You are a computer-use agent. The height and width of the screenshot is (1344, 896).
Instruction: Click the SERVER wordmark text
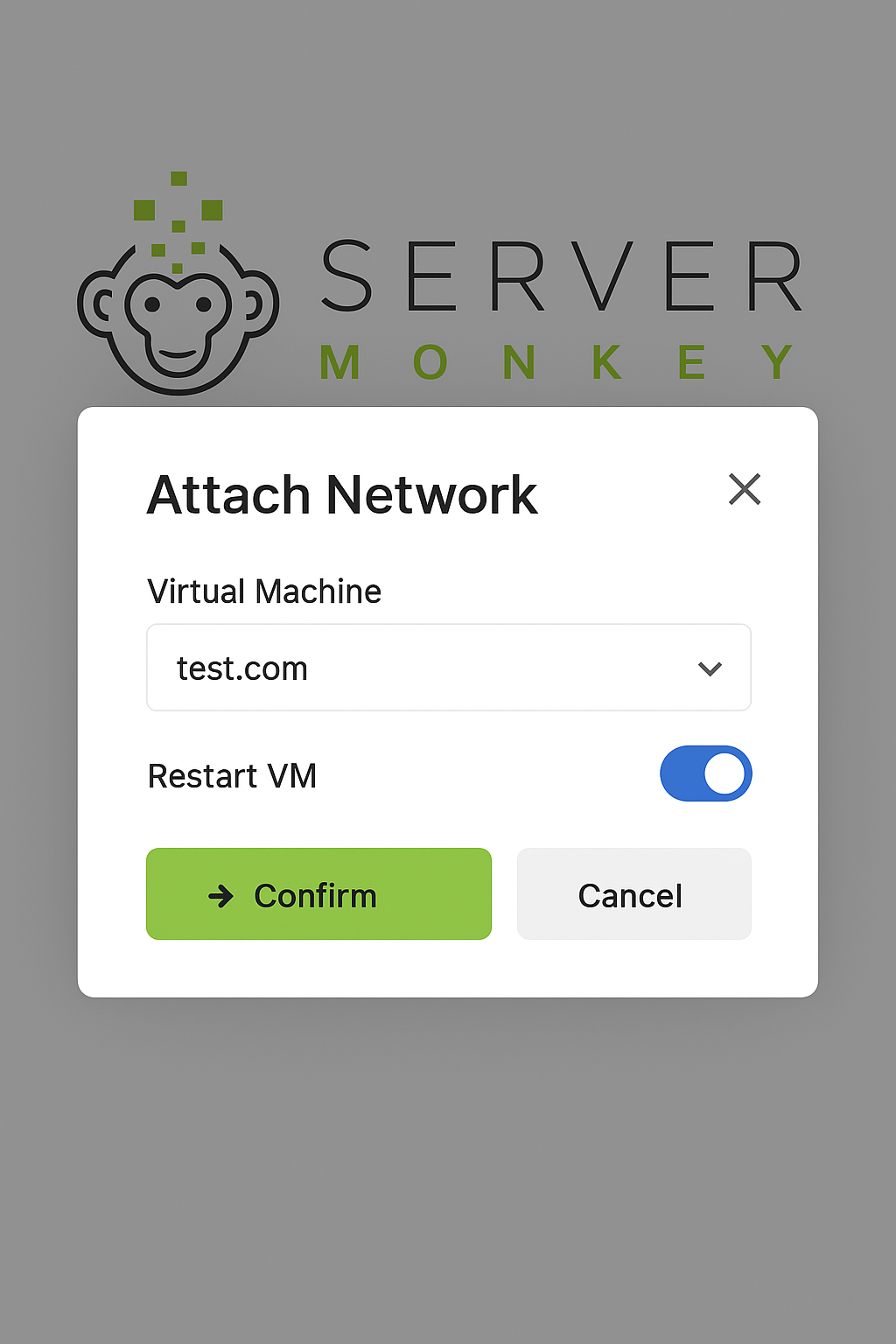(x=563, y=277)
